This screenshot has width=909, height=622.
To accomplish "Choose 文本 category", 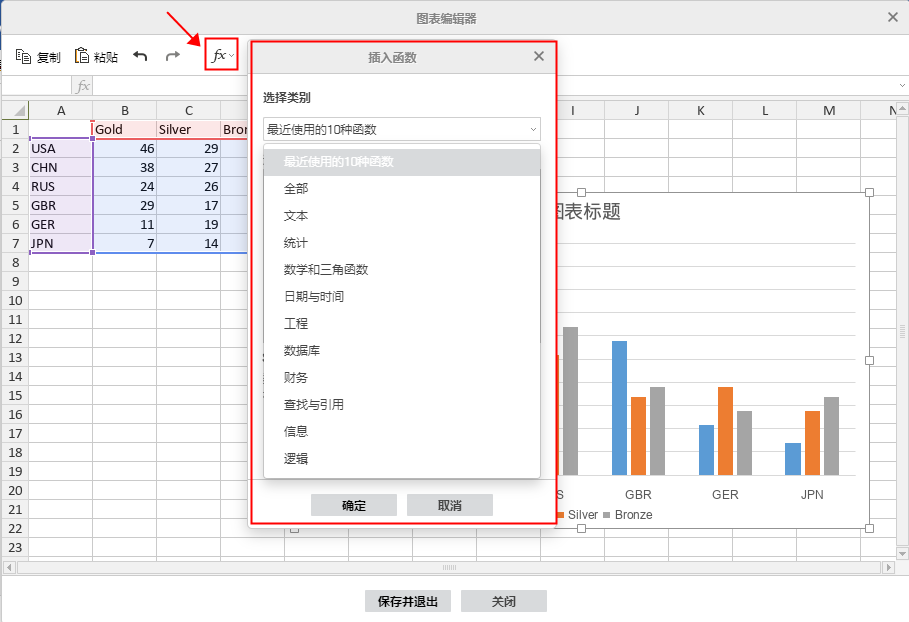I will click(402, 216).
